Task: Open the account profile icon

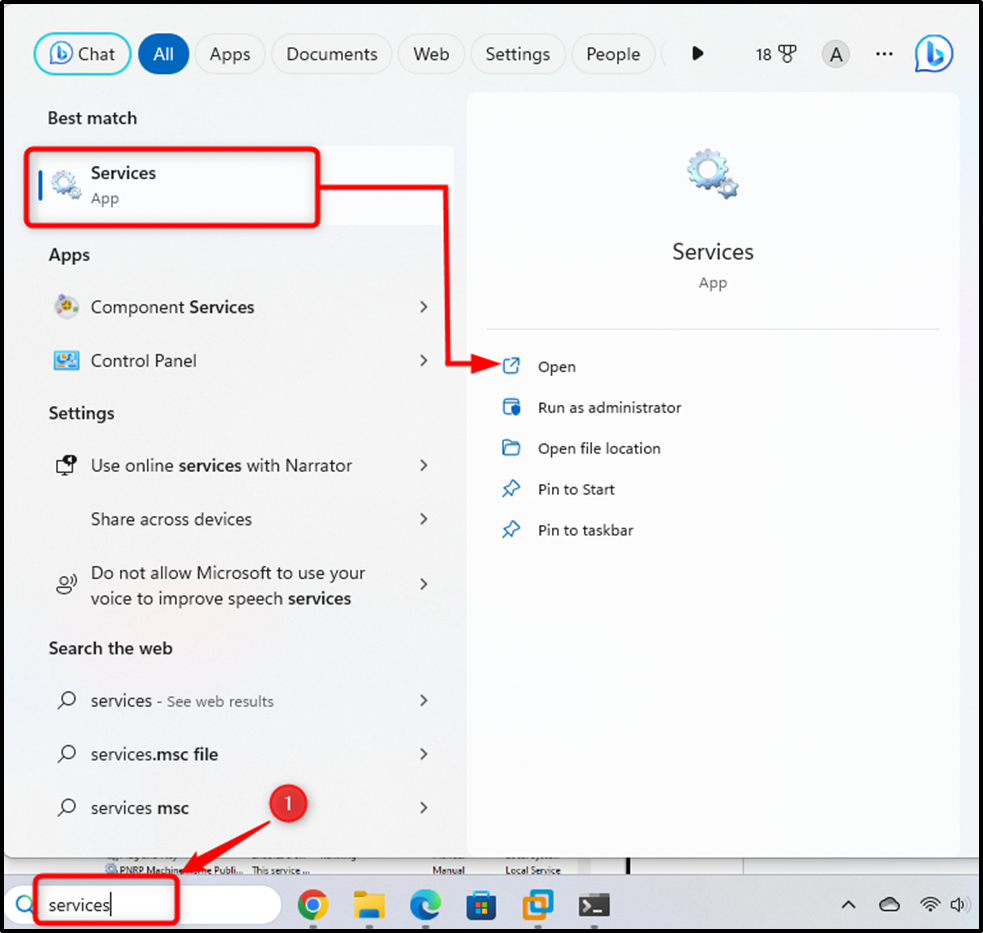Action: tap(835, 54)
